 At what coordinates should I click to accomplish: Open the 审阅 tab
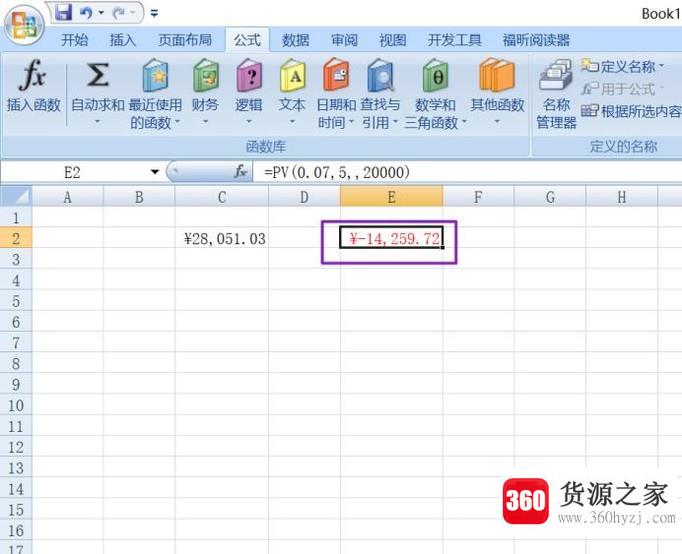(x=344, y=40)
